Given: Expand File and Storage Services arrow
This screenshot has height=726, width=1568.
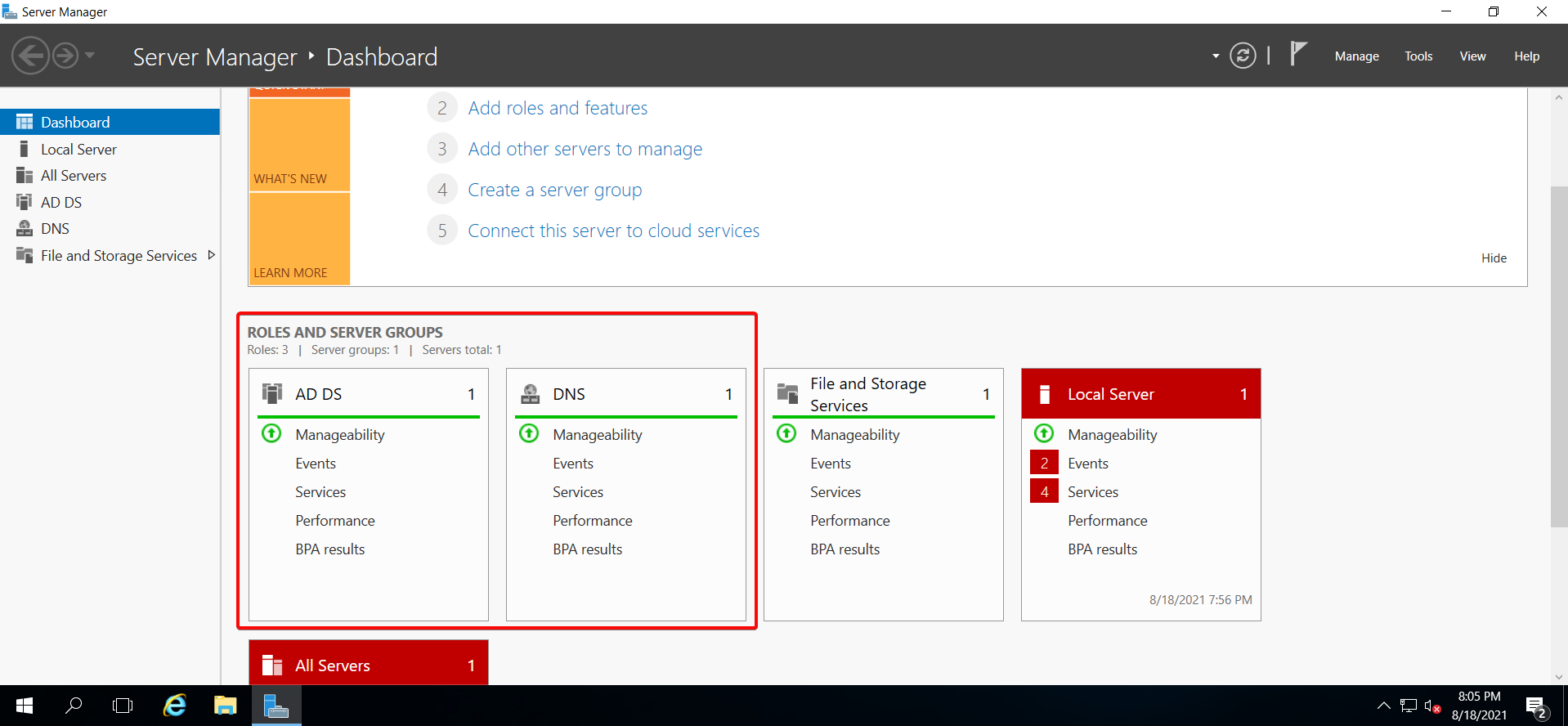Looking at the screenshot, I should click(212, 255).
